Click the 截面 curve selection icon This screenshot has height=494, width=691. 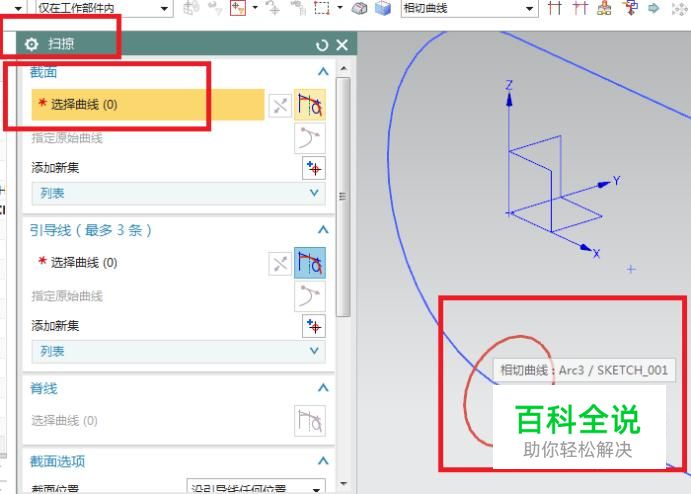pyautogui.click(x=310, y=105)
